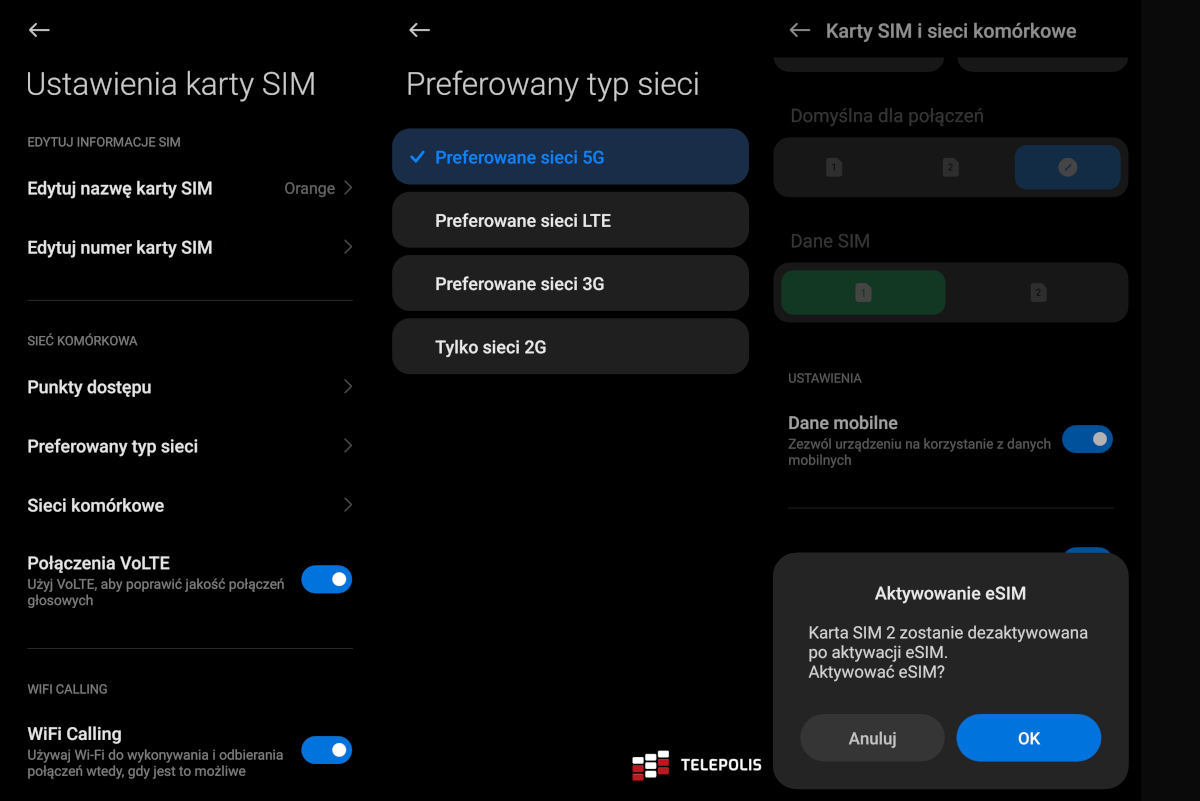1200x801 pixels.
Task: Tap the back arrow on Preferowany typ sieci
Action: click(418, 30)
